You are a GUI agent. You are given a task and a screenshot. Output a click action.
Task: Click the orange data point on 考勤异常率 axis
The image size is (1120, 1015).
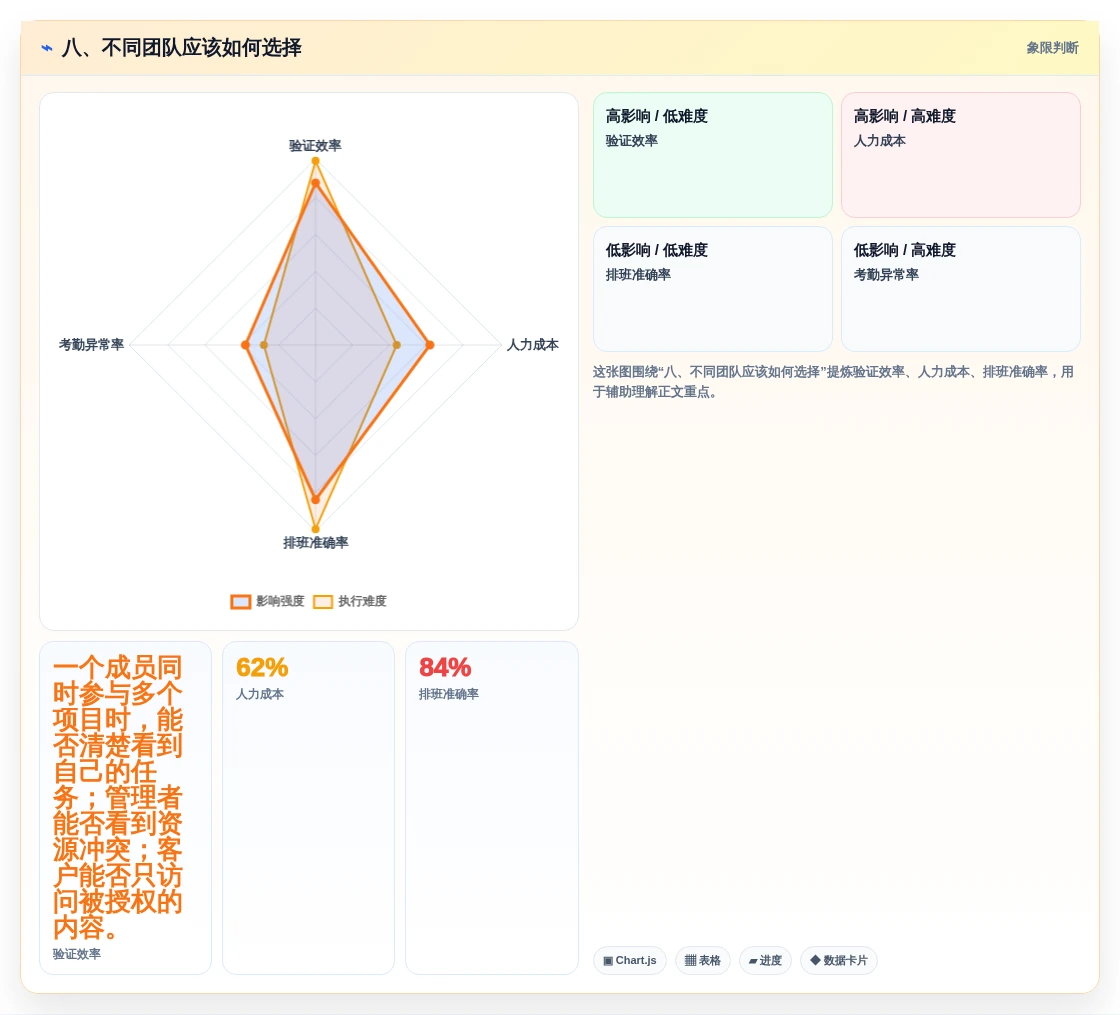pyautogui.click(x=245, y=345)
